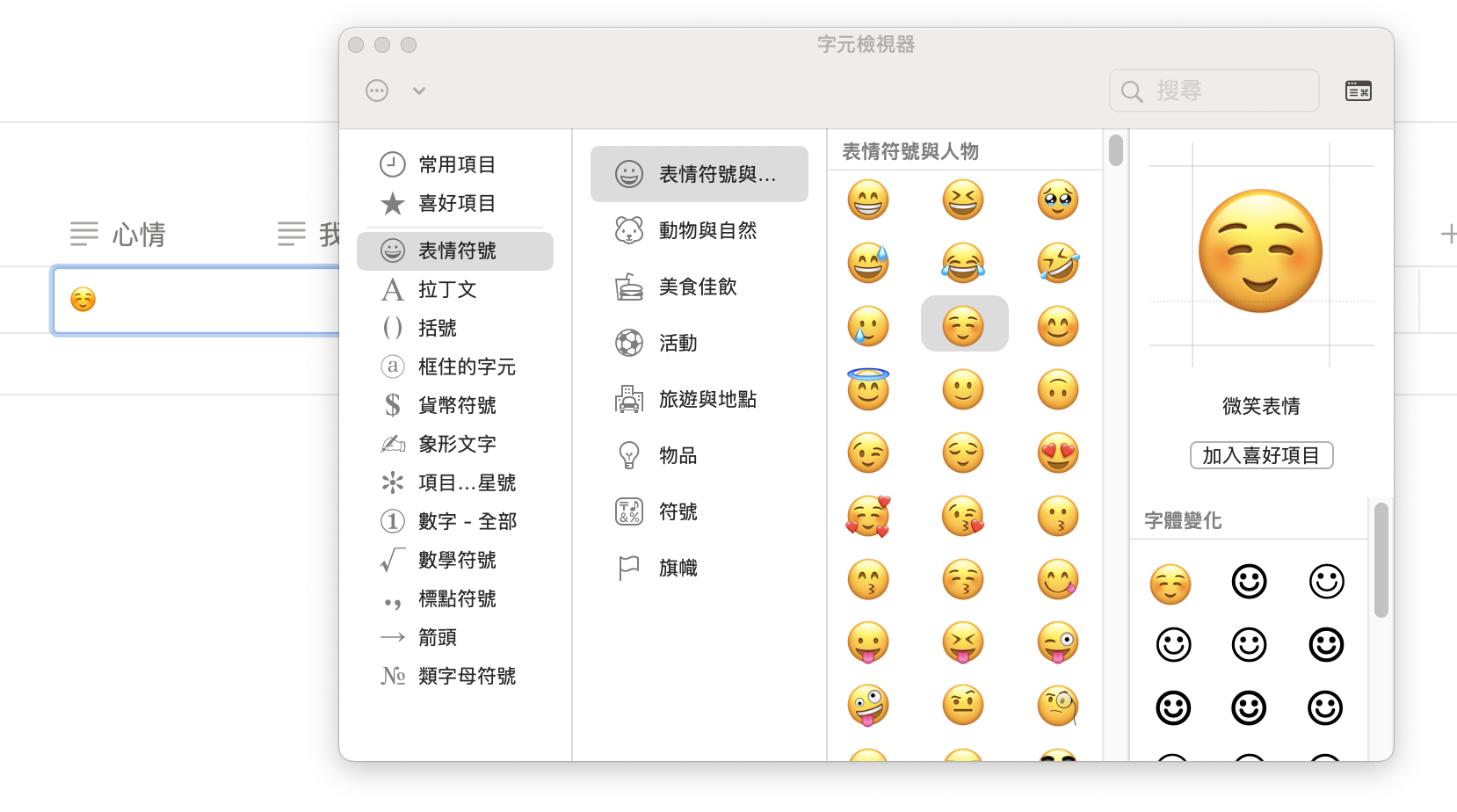Add a column with the plus icon
This screenshot has height=812, width=1457.
1448,234
